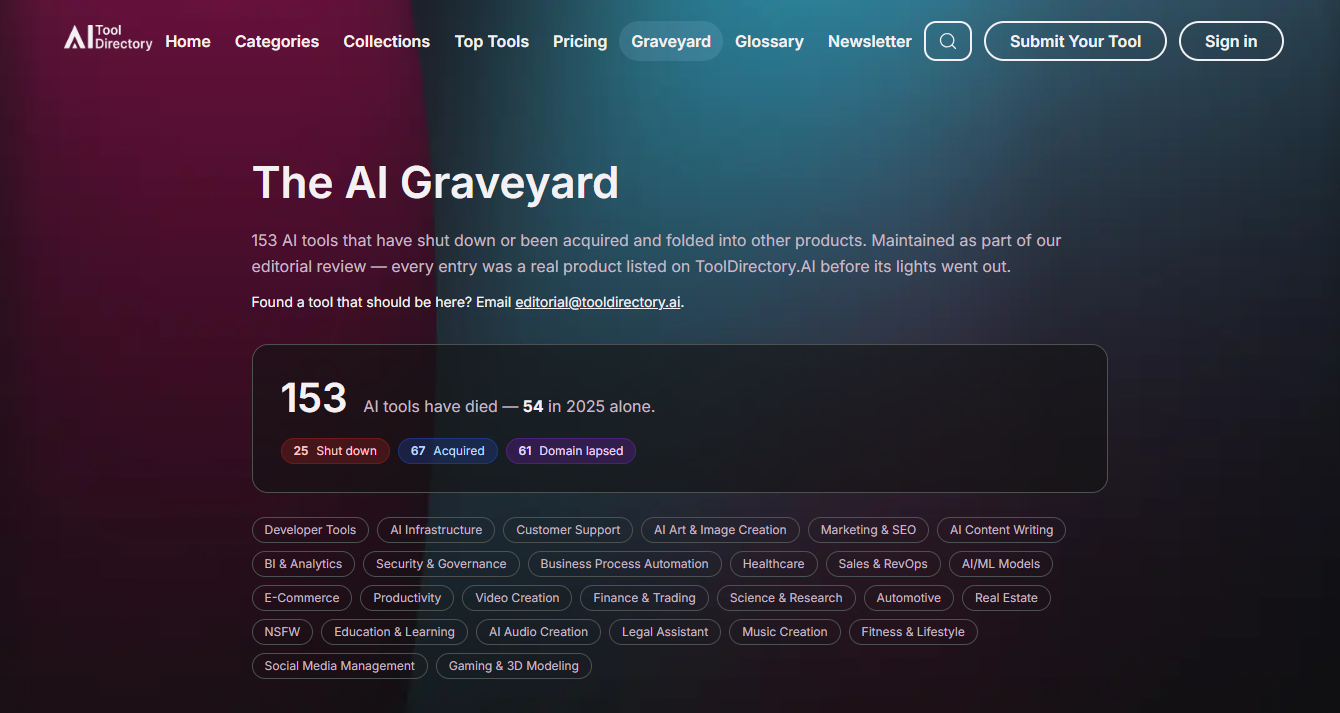This screenshot has width=1340, height=713.
Task: Select Business Process Automation chip
Action: click(624, 564)
